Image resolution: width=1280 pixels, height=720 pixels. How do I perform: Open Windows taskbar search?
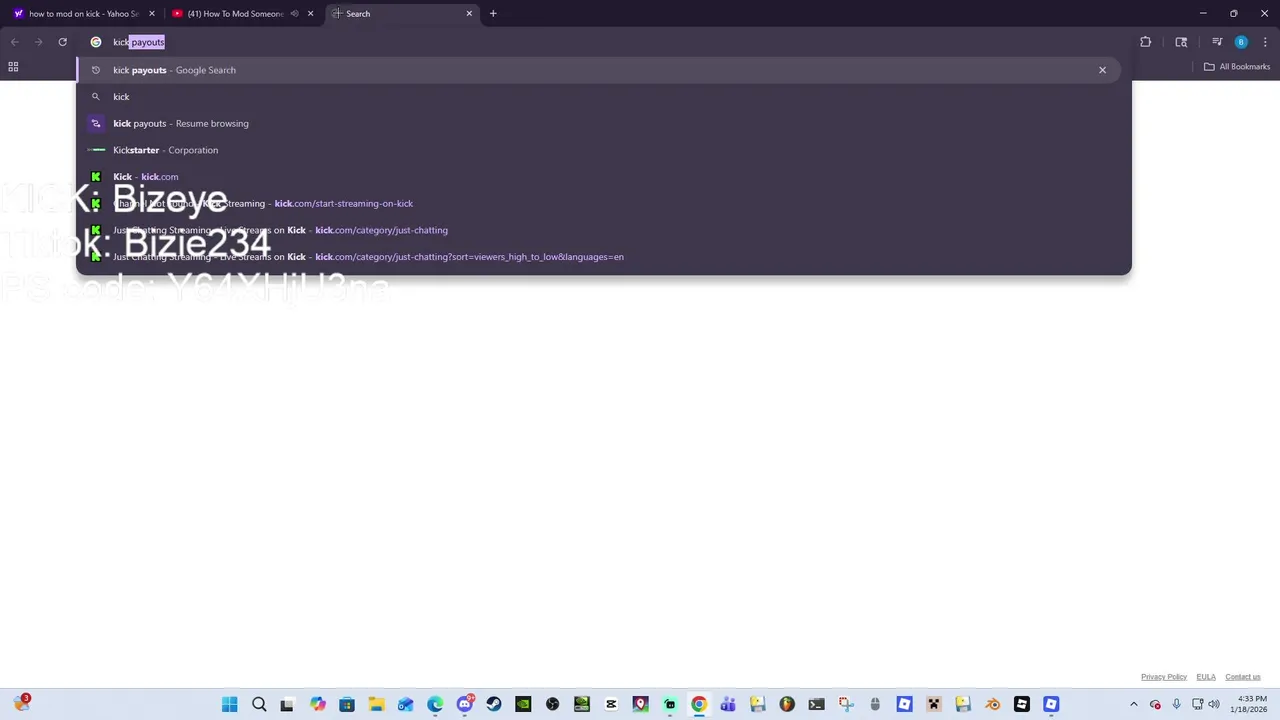click(x=259, y=705)
